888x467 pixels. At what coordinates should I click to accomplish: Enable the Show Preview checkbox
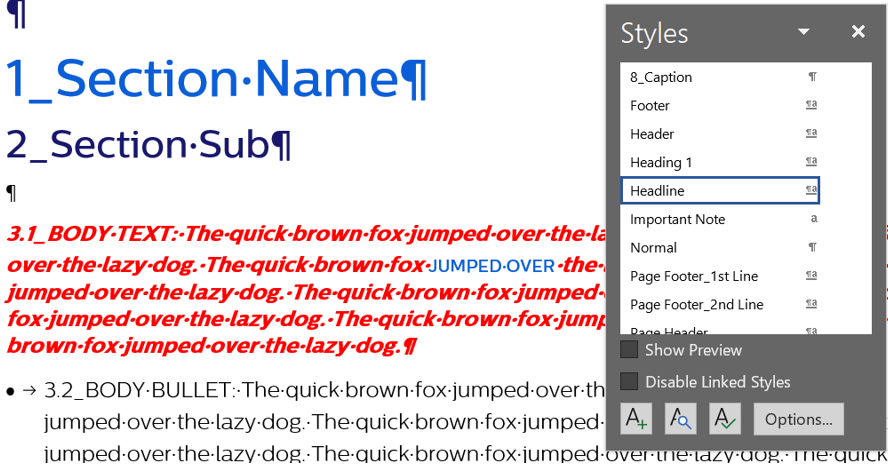629,350
